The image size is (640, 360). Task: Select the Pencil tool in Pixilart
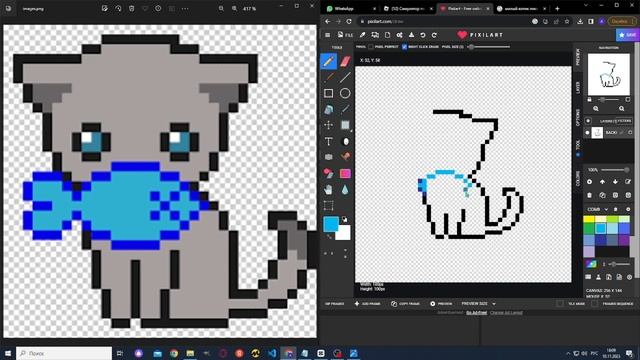[329, 61]
